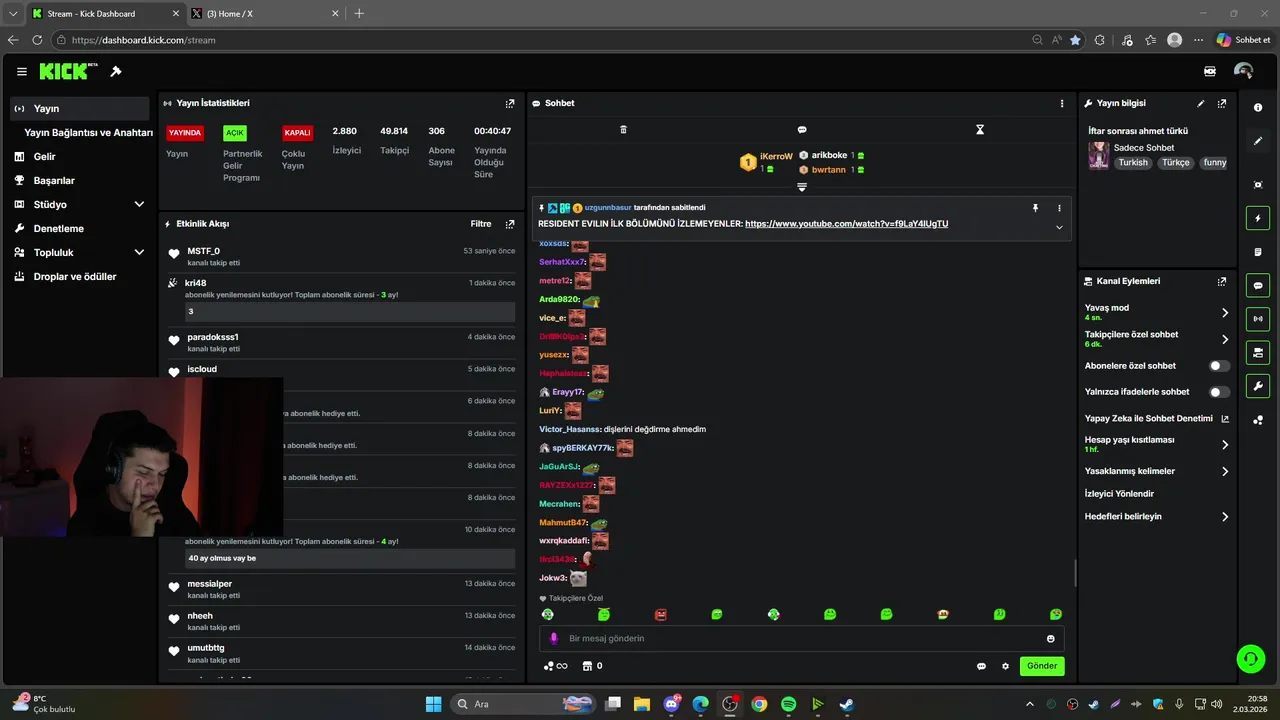This screenshot has width=1280, height=720.
Task: Open the Sohbet panel three-dot menu
Action: coord(1062,103)
